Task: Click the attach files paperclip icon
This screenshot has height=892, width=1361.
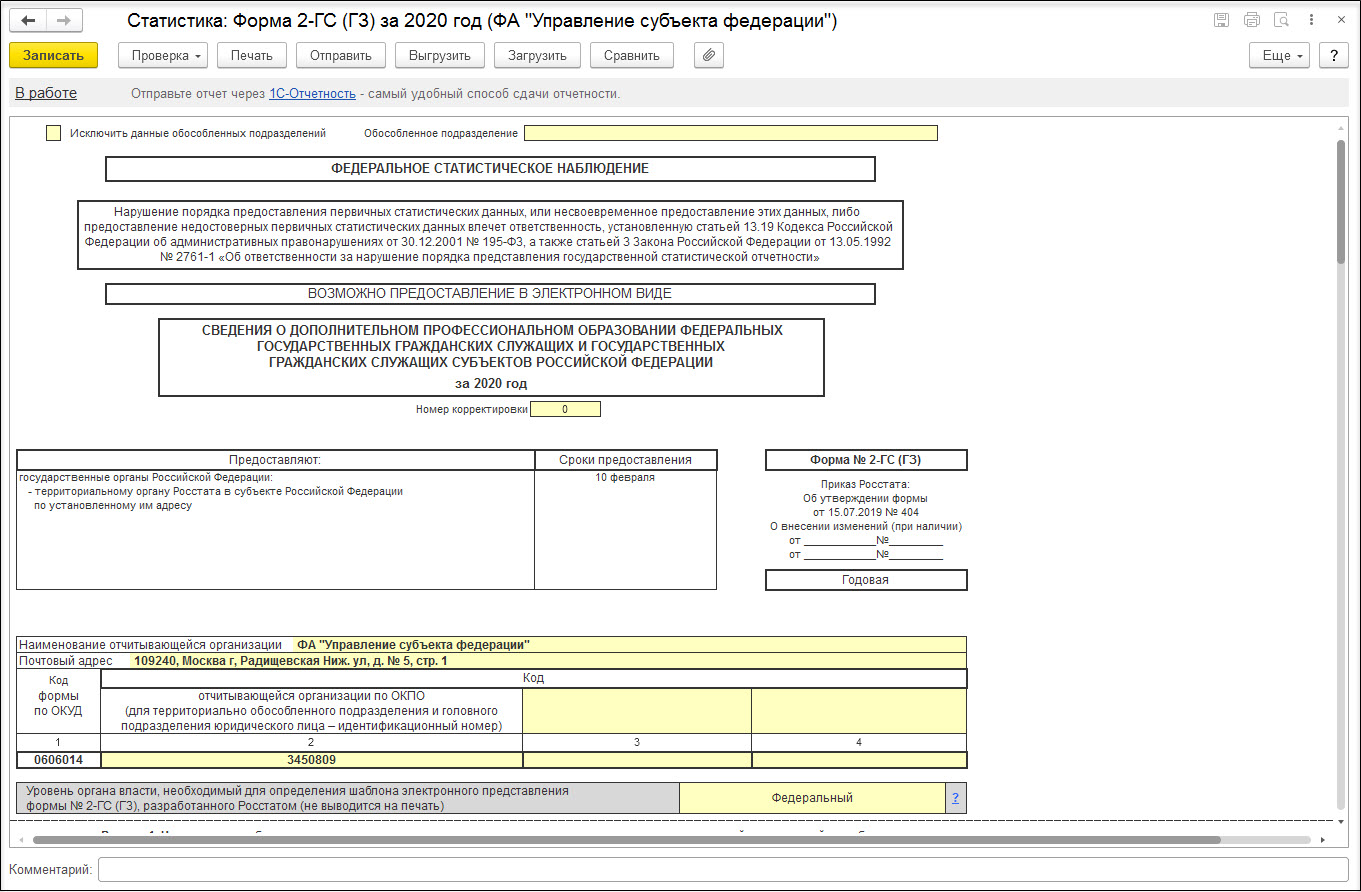Action: pyautogui.click(x=708, y=56)
